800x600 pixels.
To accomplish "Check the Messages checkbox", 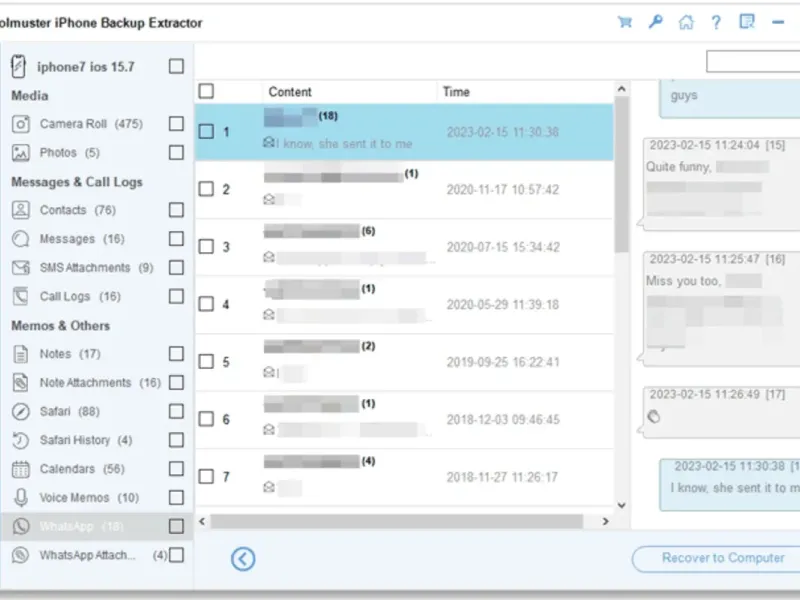I will click(x=176, y=238).
